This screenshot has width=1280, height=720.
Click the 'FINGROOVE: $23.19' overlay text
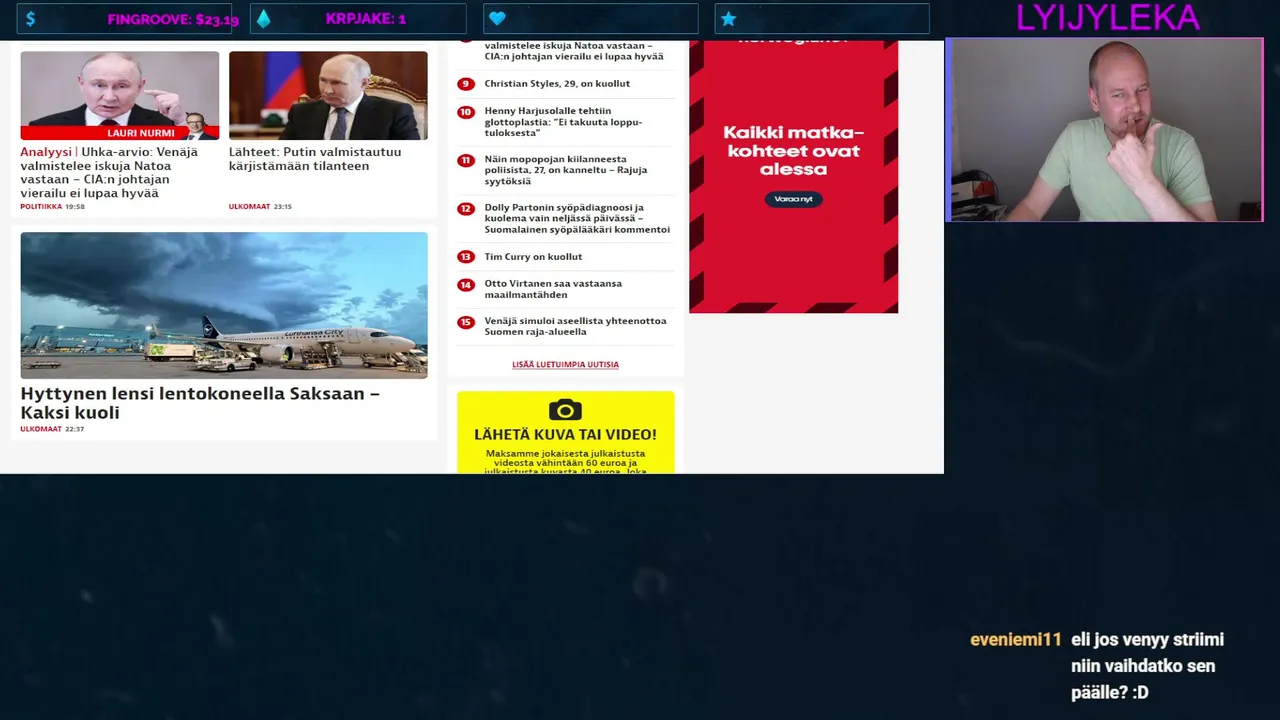(x=173, y=19)
